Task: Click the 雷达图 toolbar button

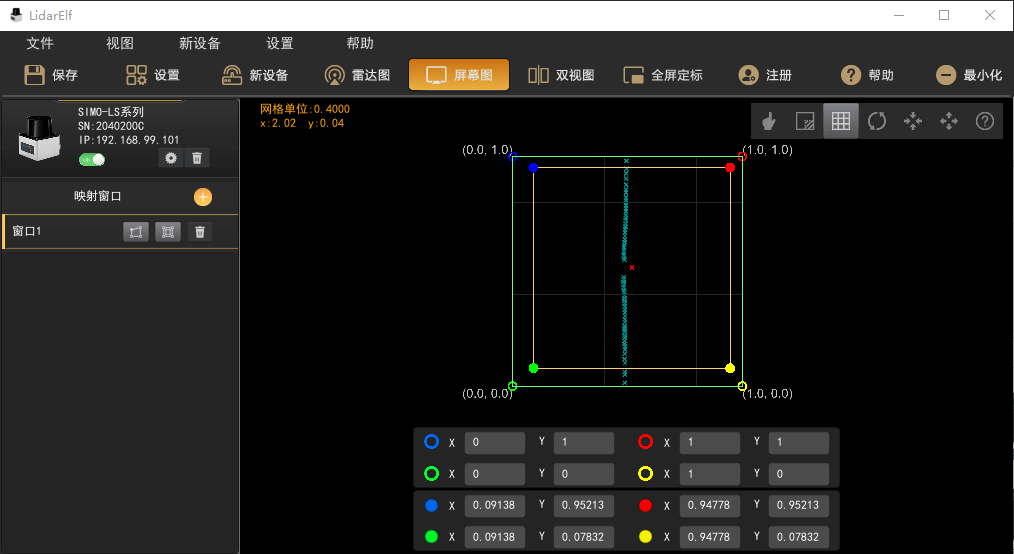Action: [x=358, y=75]
